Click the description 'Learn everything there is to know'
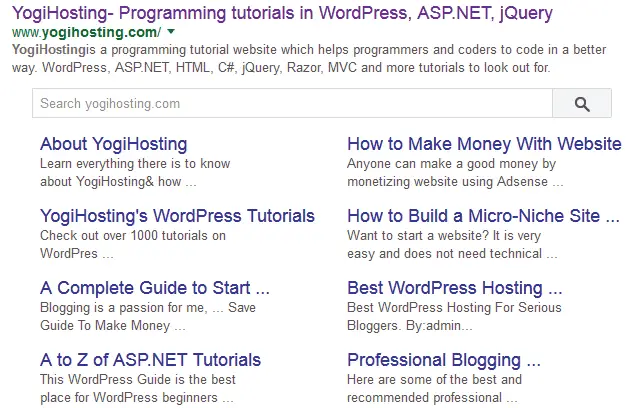Viewport: 634px width, 408px height. click(135, 164)
